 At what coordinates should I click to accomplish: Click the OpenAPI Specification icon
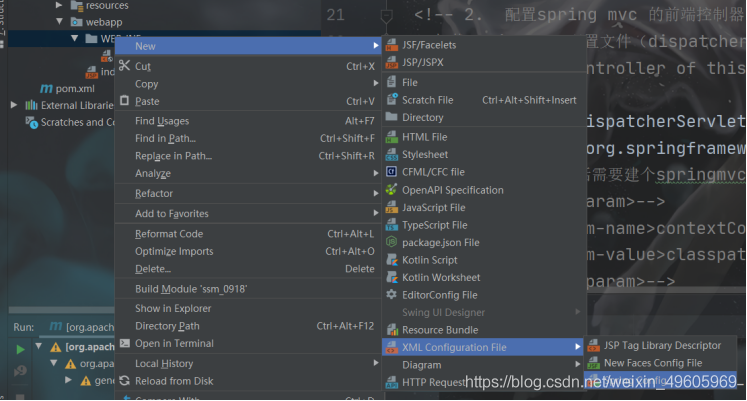click(392, 190)
